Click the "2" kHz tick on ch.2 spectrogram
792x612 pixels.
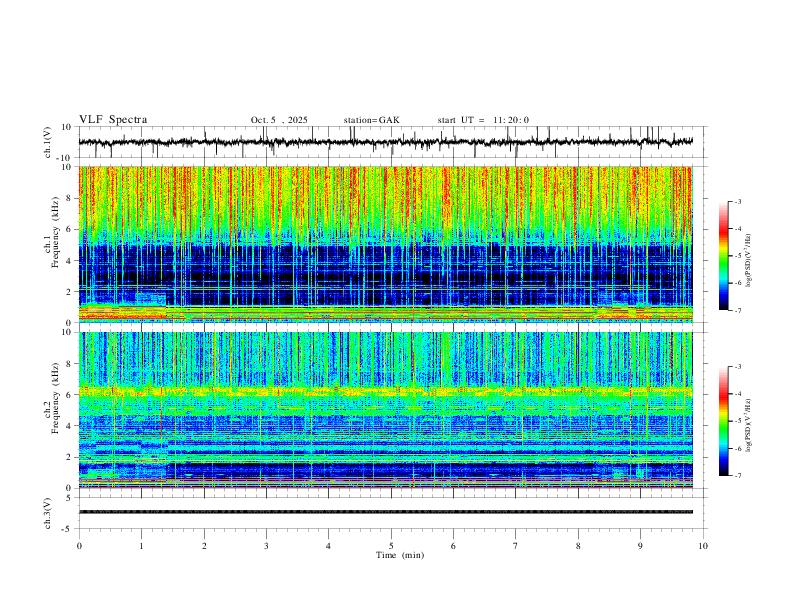point(70,457)
